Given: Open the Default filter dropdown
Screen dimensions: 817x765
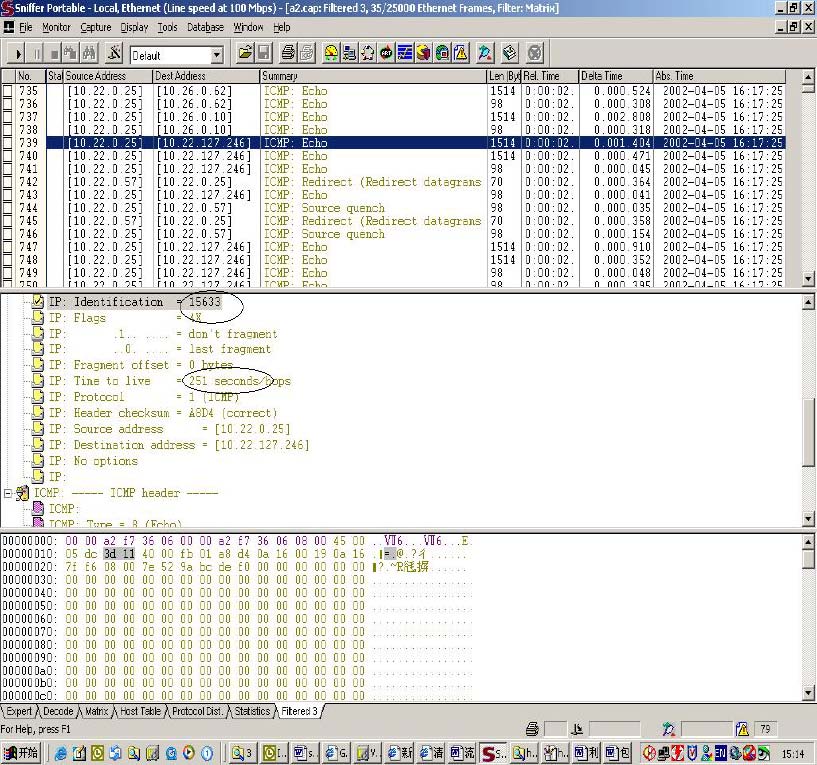Looking at the screenshot, I should point(217,55).
